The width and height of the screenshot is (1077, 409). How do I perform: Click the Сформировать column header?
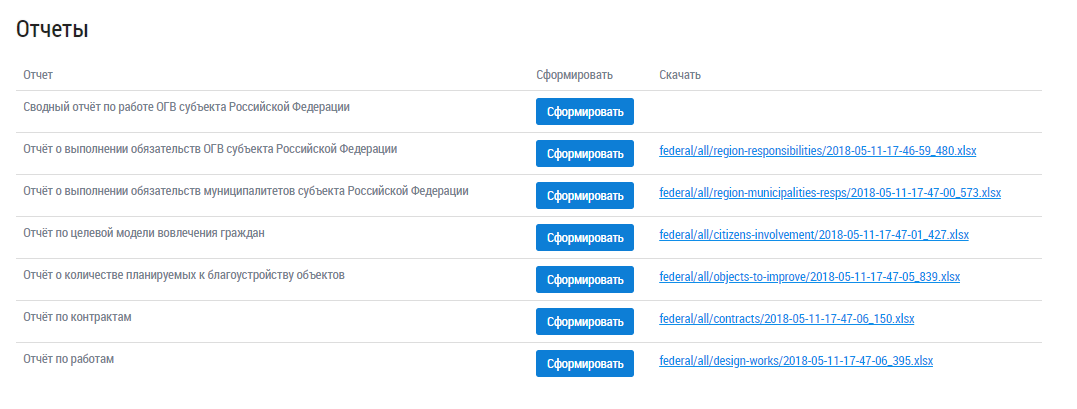click(573, 75)
